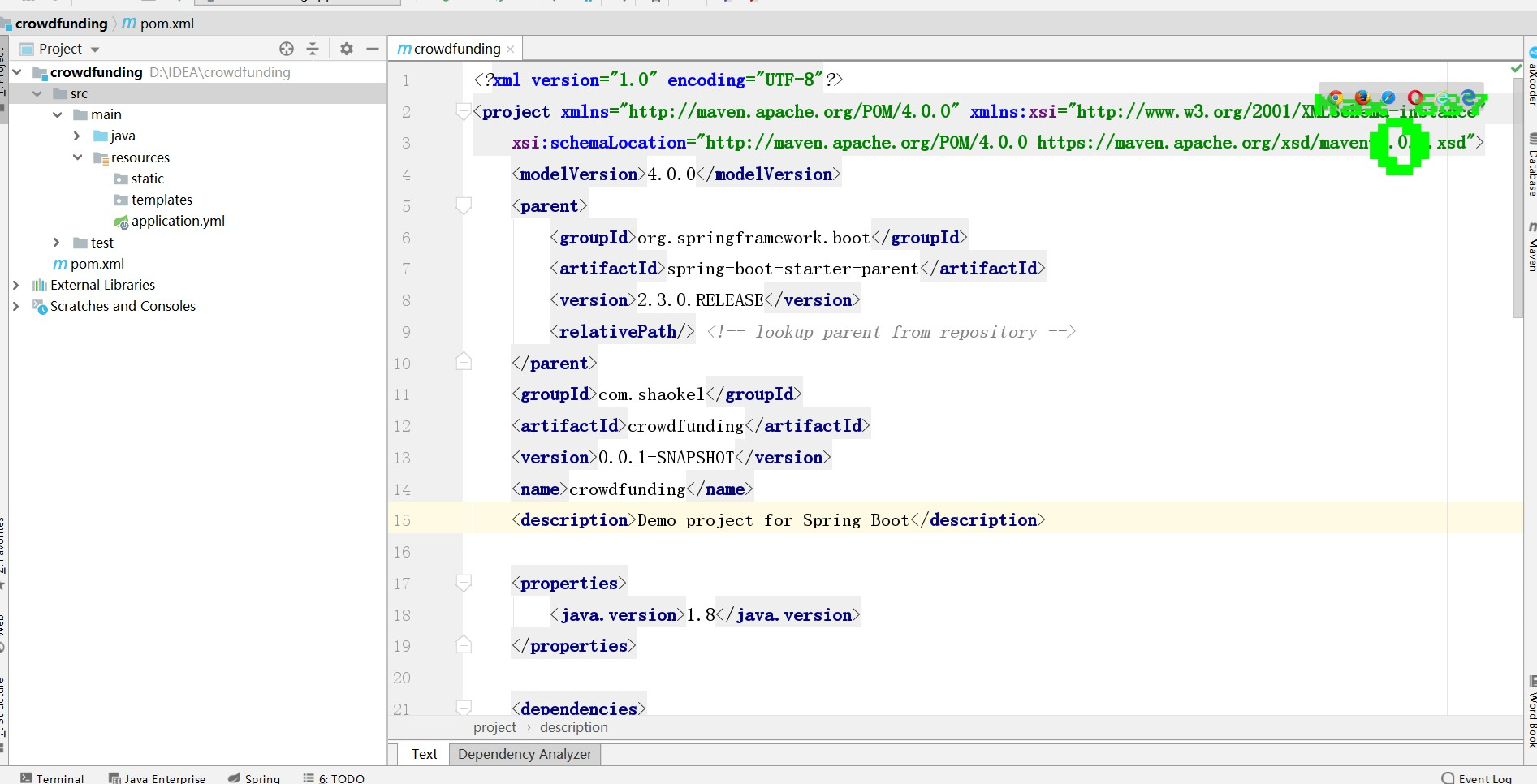Expand the java folder node
This screenshot has height=784, width=1537.
[77, 136]
